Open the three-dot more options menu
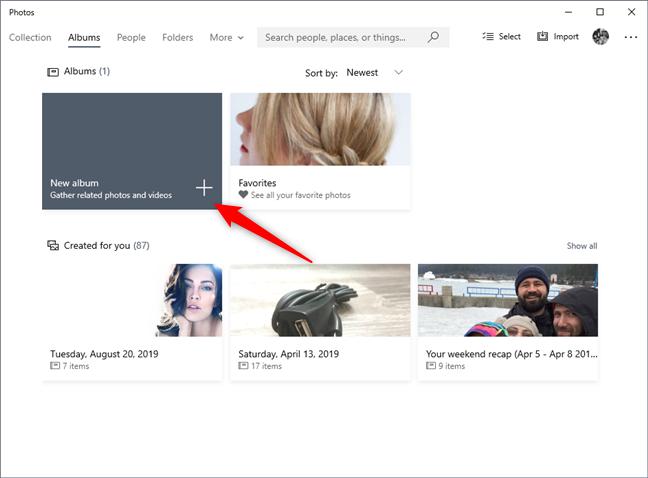 click(x=631, y=37)
